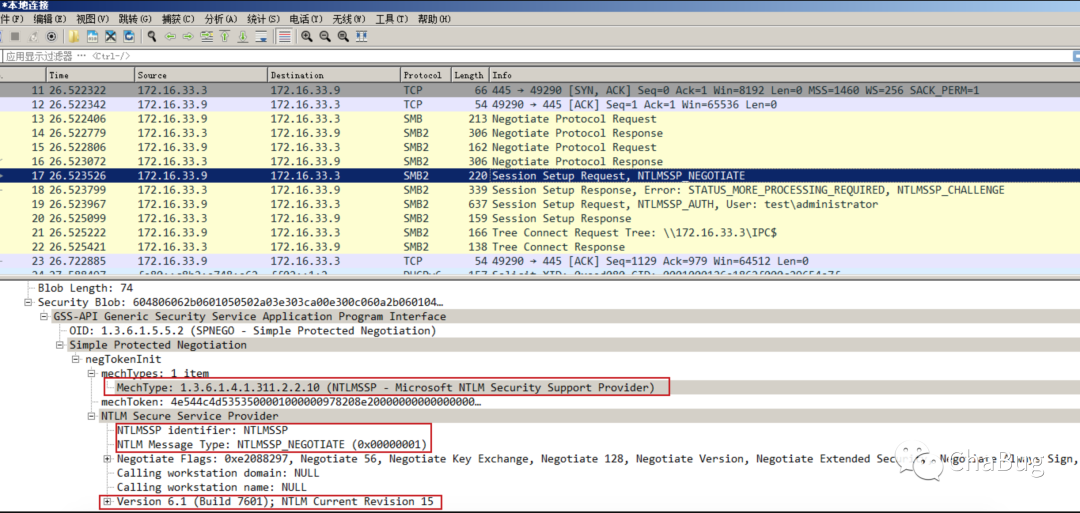Reset text zoom to normal size
Viewport: 1080px width, 513px height.
[342, 36]
